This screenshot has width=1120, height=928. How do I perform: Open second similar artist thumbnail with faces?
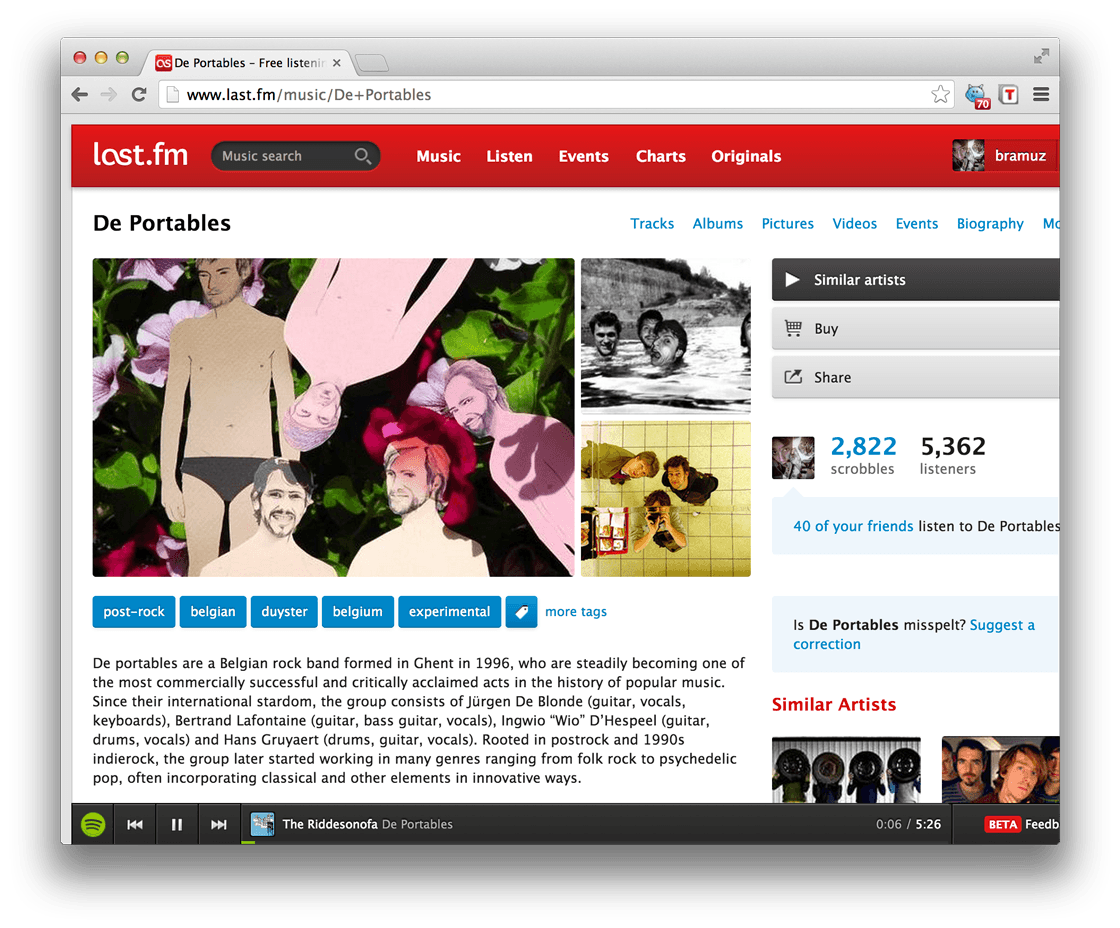[1001, 769]
